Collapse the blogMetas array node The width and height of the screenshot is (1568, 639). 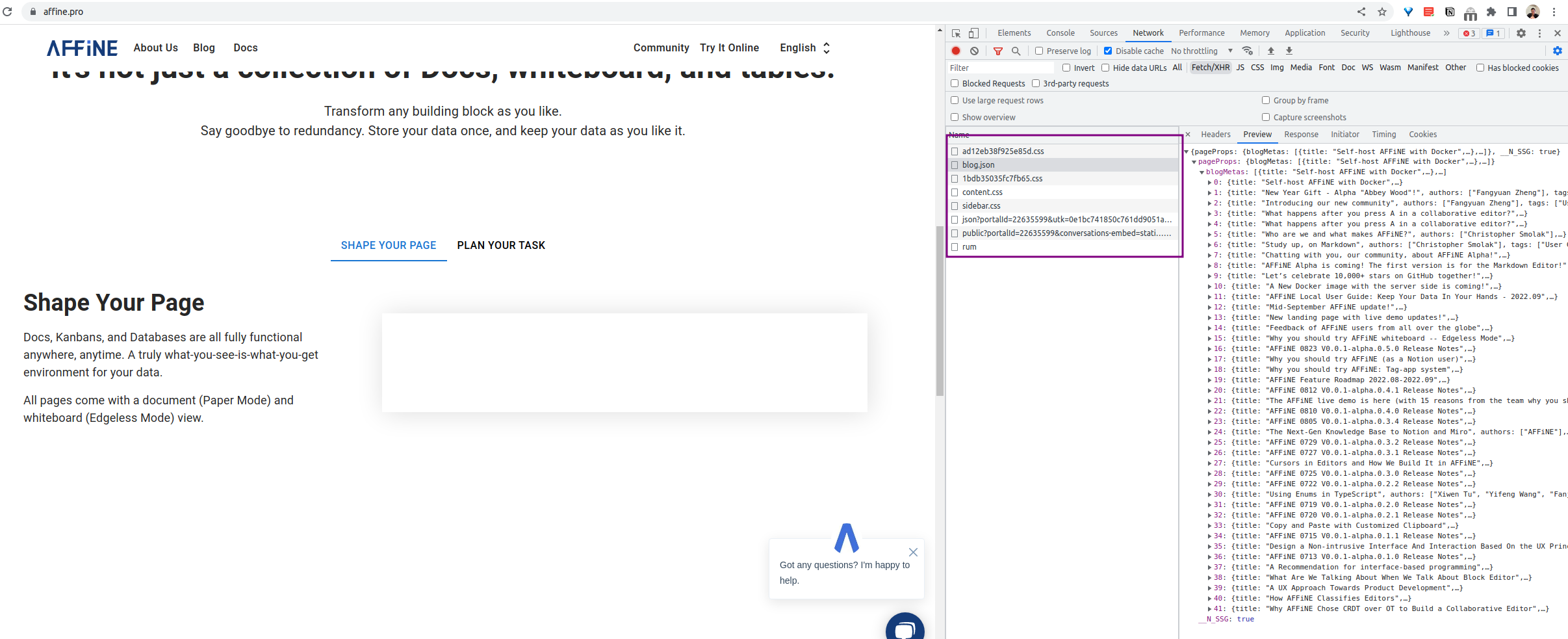click(x=1202, y=172)
